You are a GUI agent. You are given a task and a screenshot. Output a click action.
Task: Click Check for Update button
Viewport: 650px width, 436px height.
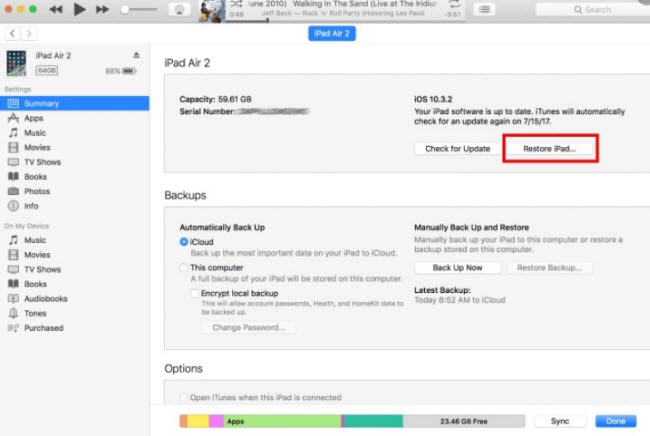click(x=458, y=148)
